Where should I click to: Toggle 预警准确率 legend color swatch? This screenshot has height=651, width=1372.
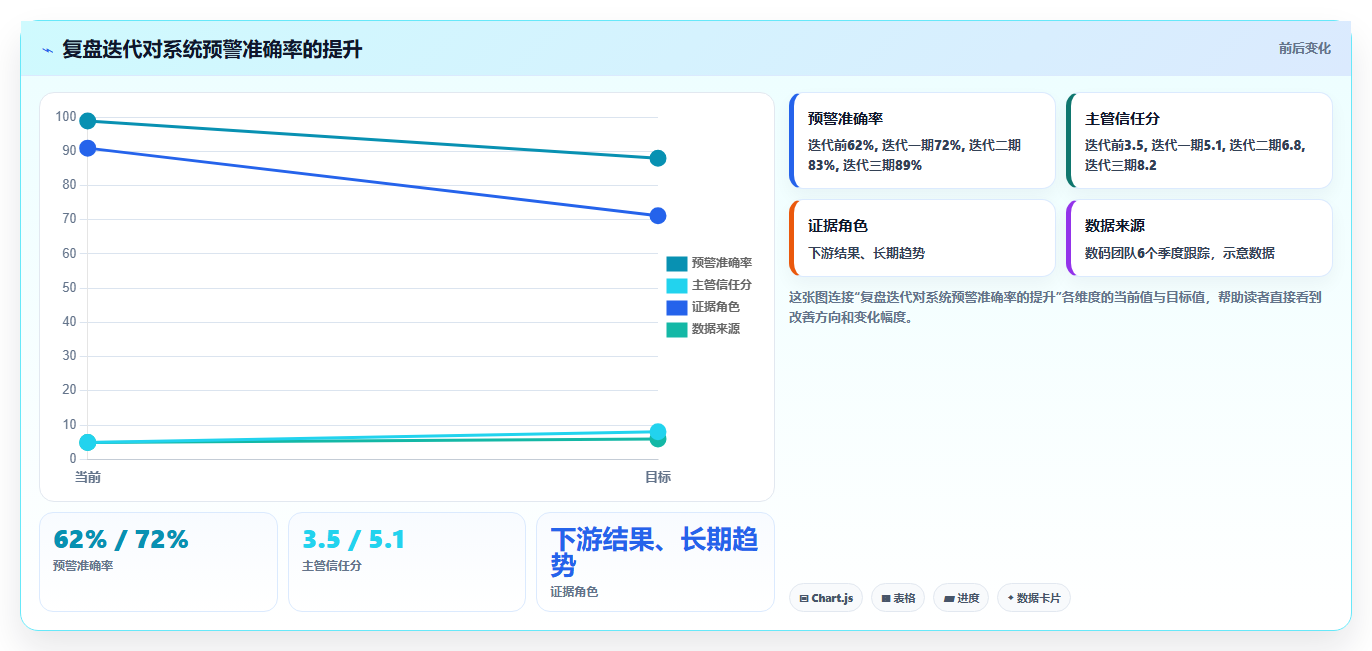point(677,263)
